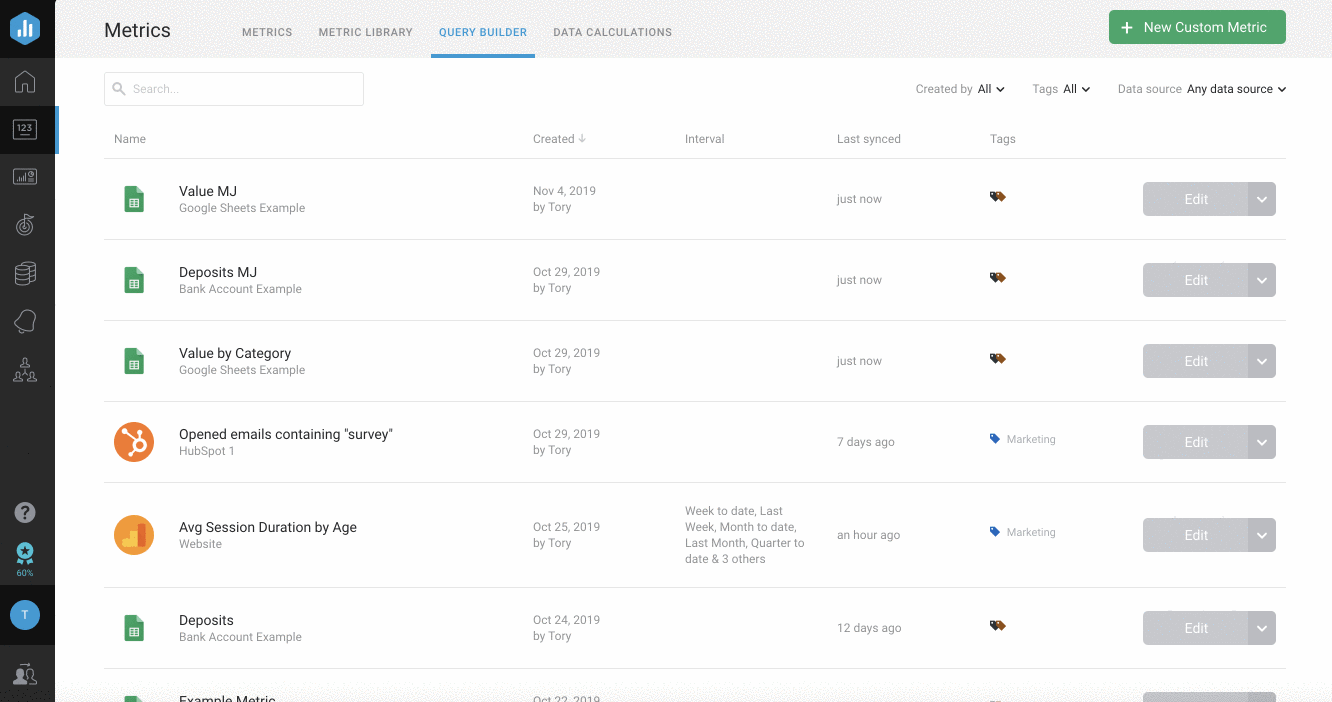The height and width of the screenshot is (702, 1332).
Task: Open the user avatar 'T' profile
Action: click(25, 615)
